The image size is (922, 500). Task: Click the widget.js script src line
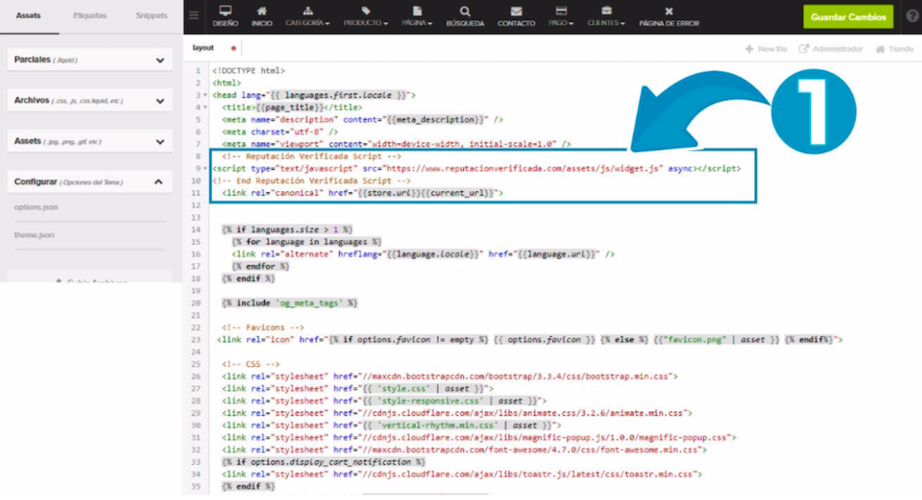[476, 169]
